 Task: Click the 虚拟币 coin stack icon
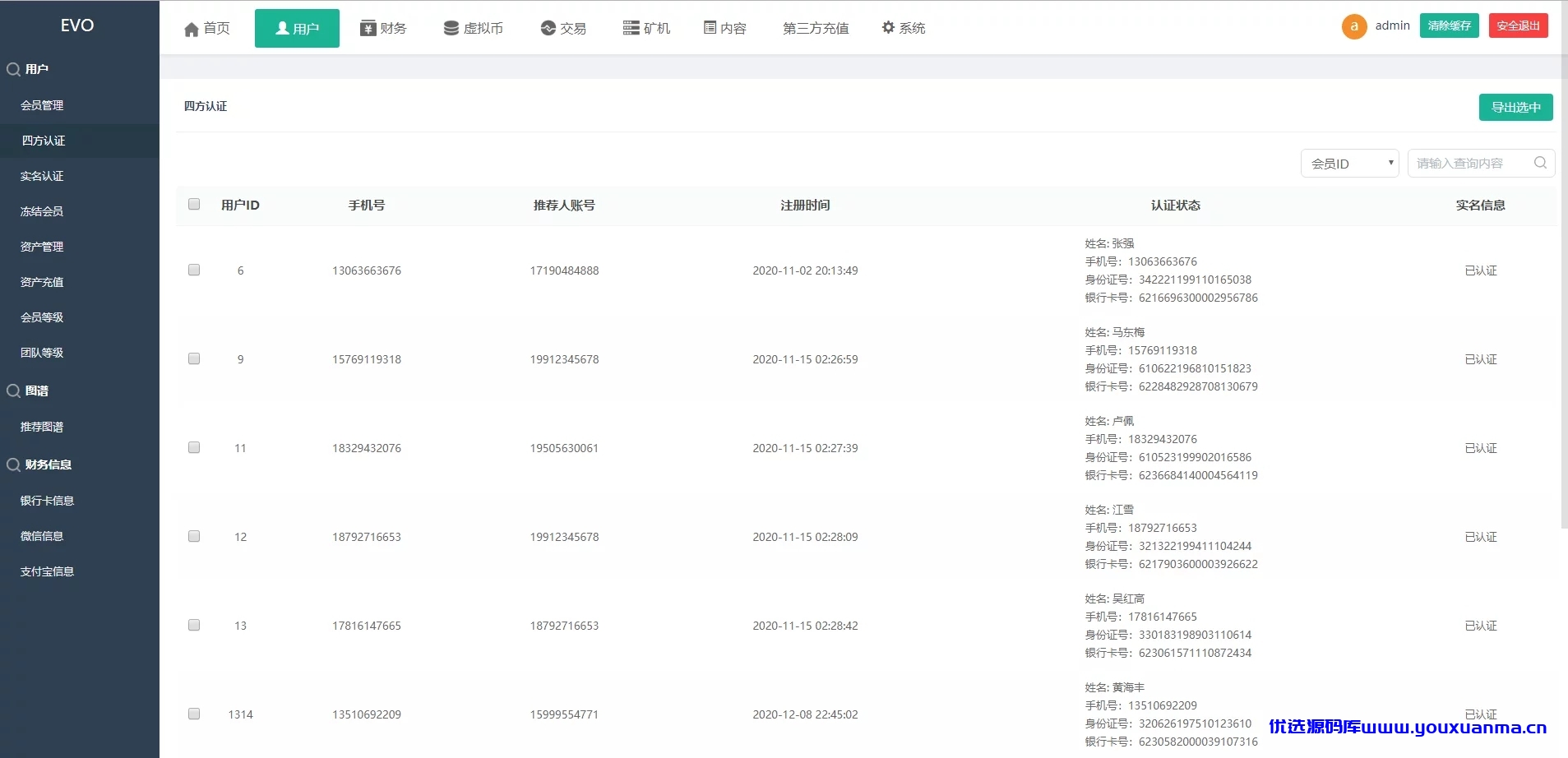pos(451,28)
